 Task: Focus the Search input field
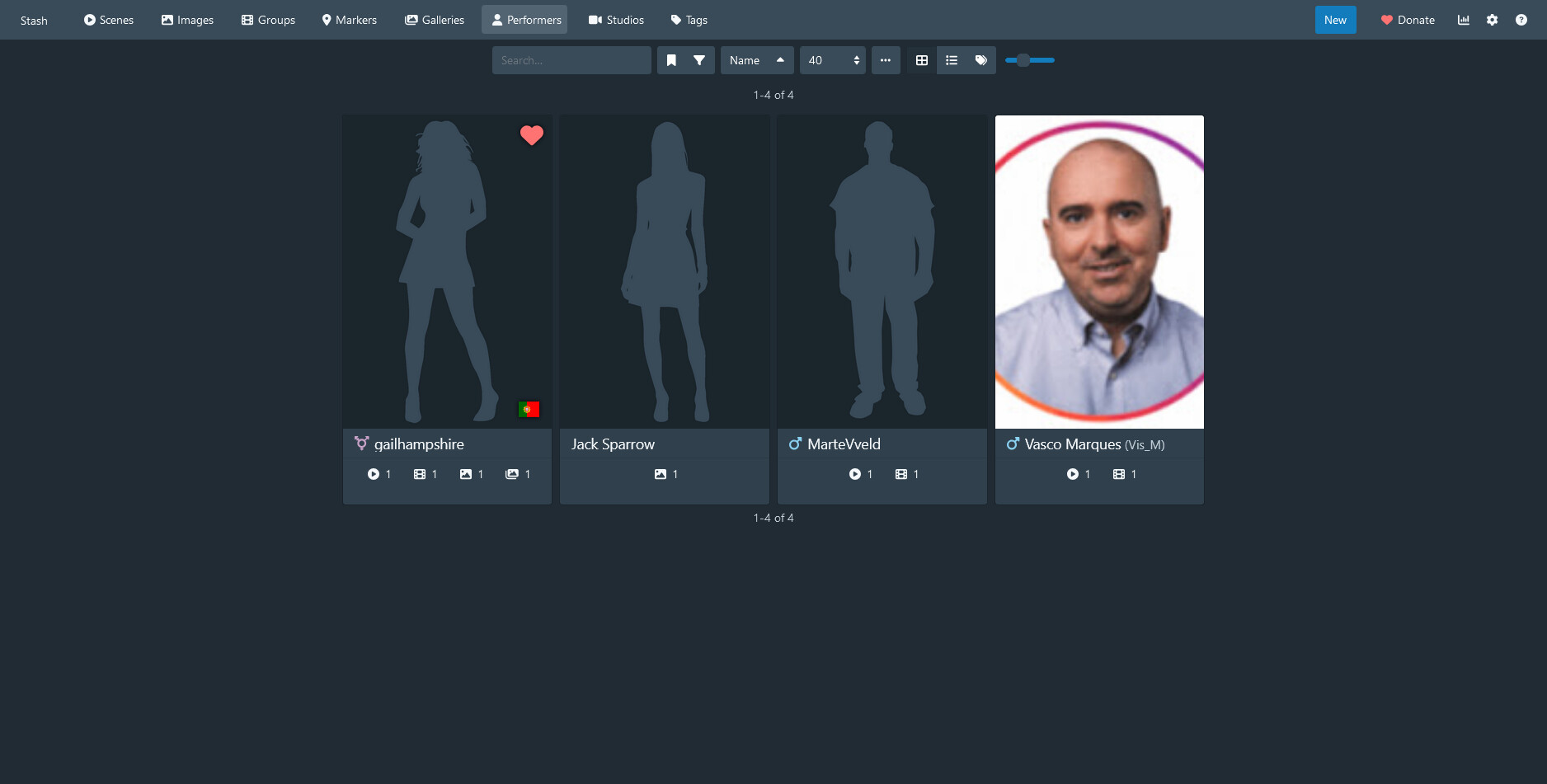pos(571,60)
